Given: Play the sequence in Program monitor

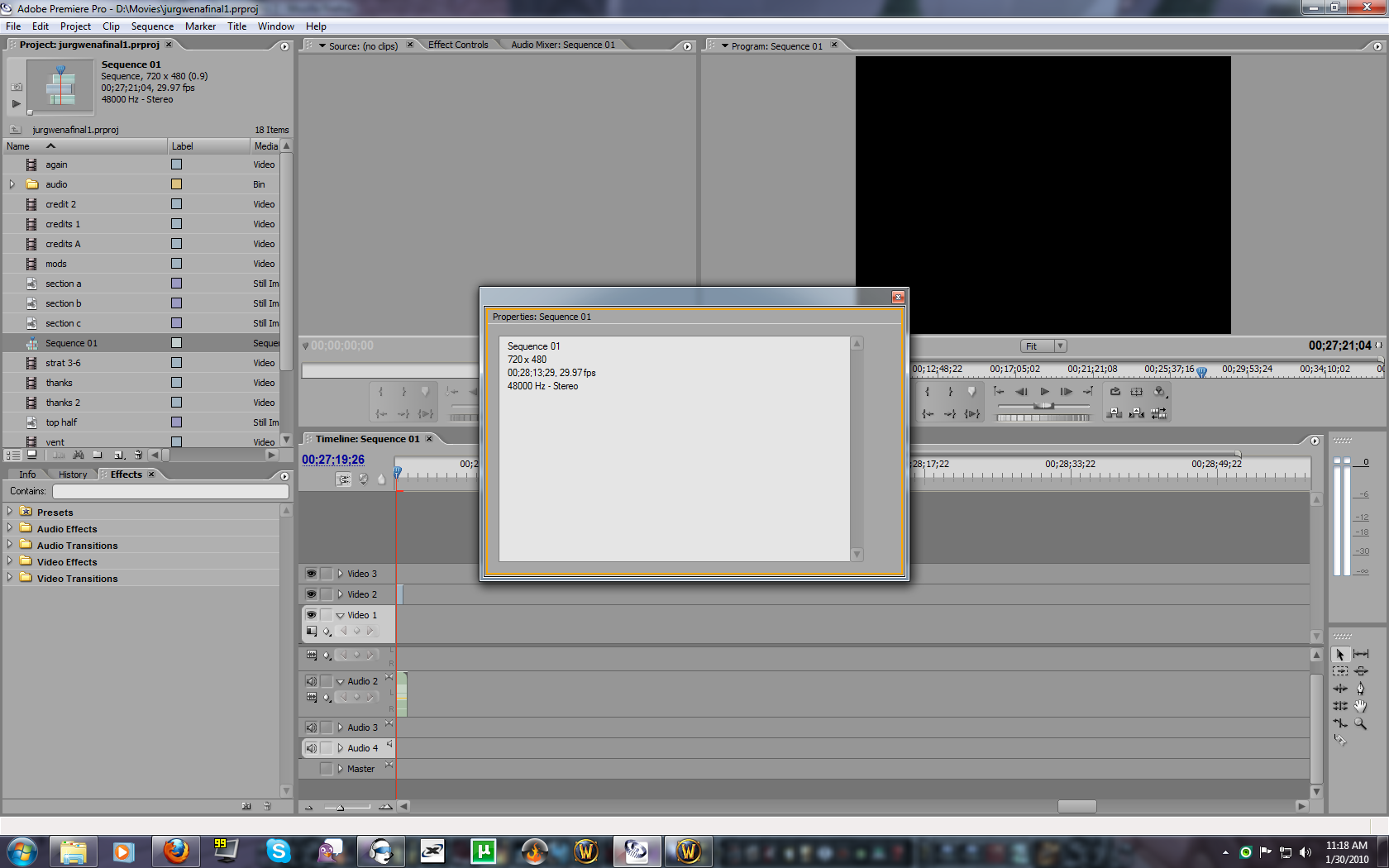Looking at the screenshot, I should 1044,392.
